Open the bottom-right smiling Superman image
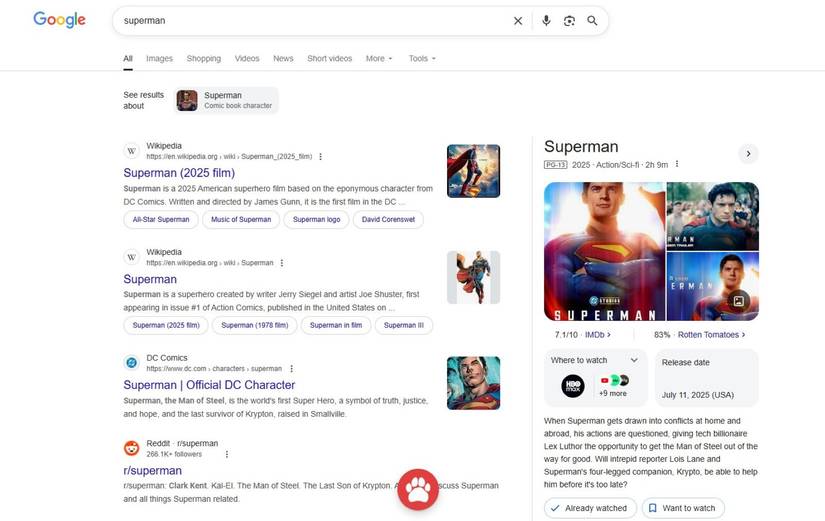The height and width of the screenshot is (521, 825). click(712, 286)
